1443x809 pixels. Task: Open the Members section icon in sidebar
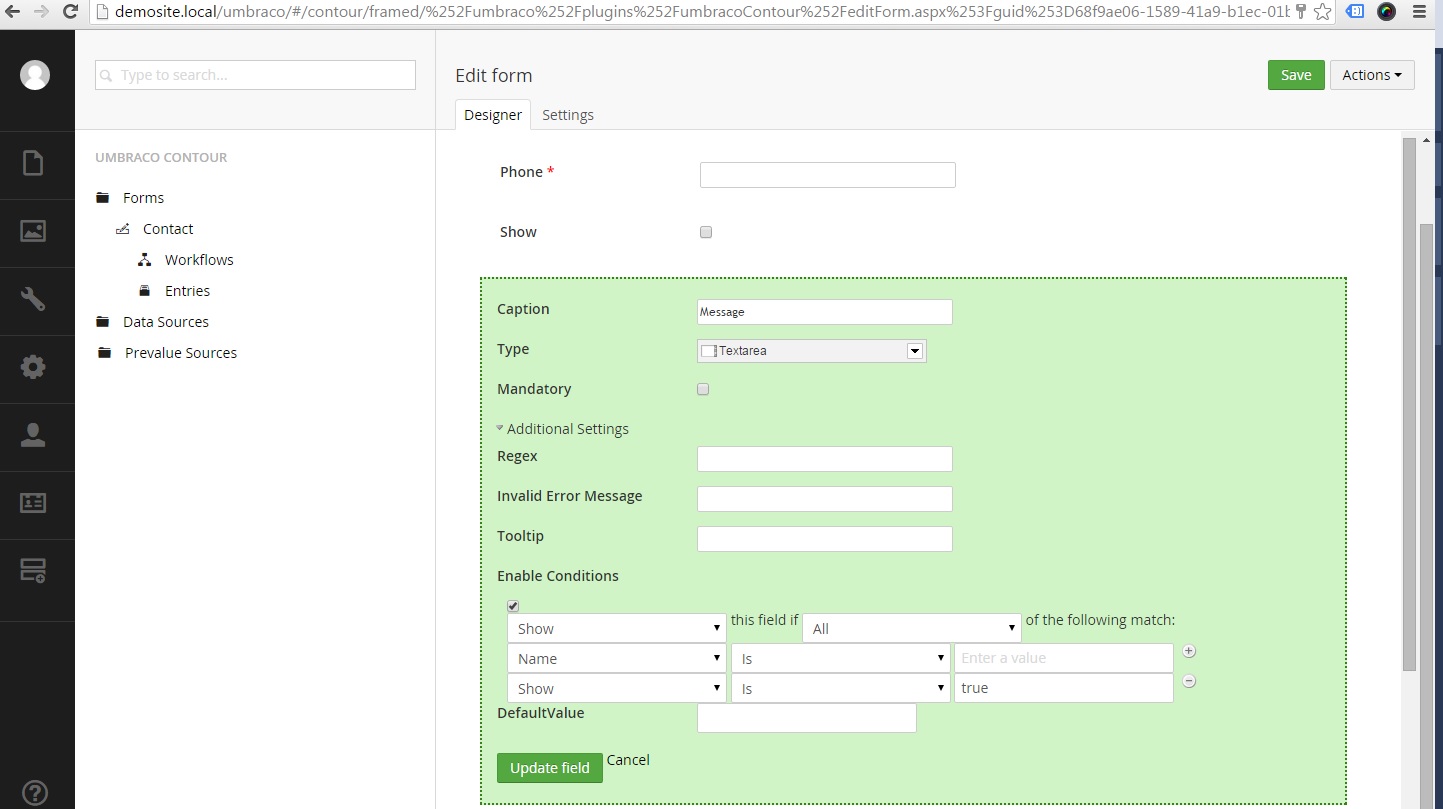point(33,503)
